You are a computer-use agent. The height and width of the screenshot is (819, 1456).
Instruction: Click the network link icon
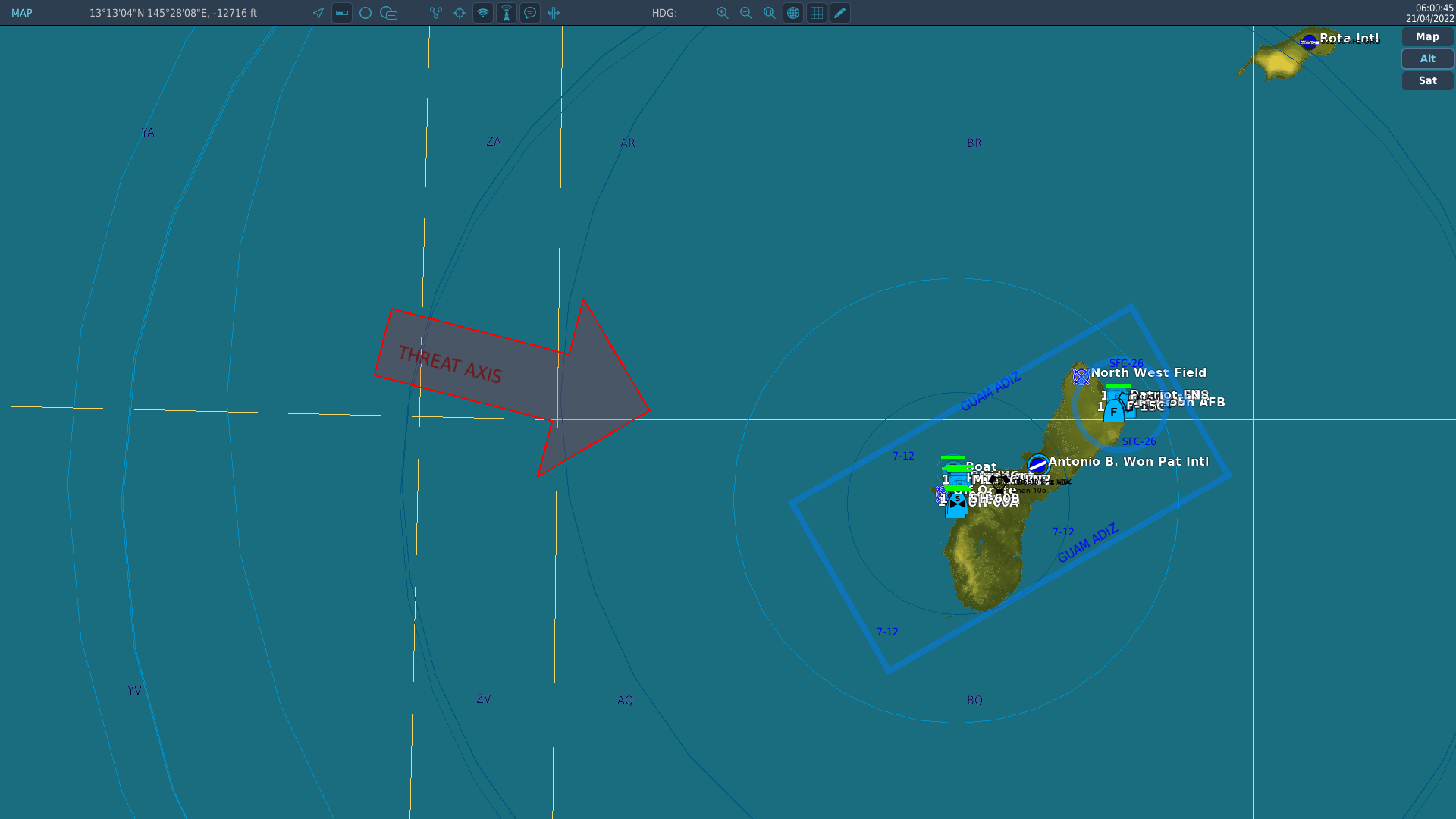click(x=435, y=13)
